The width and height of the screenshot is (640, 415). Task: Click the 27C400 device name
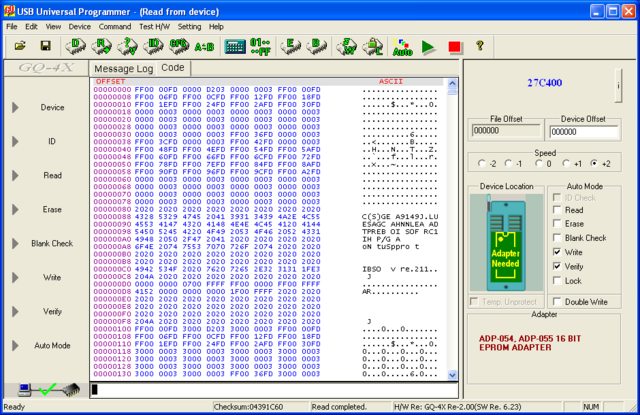pos(544,83)
